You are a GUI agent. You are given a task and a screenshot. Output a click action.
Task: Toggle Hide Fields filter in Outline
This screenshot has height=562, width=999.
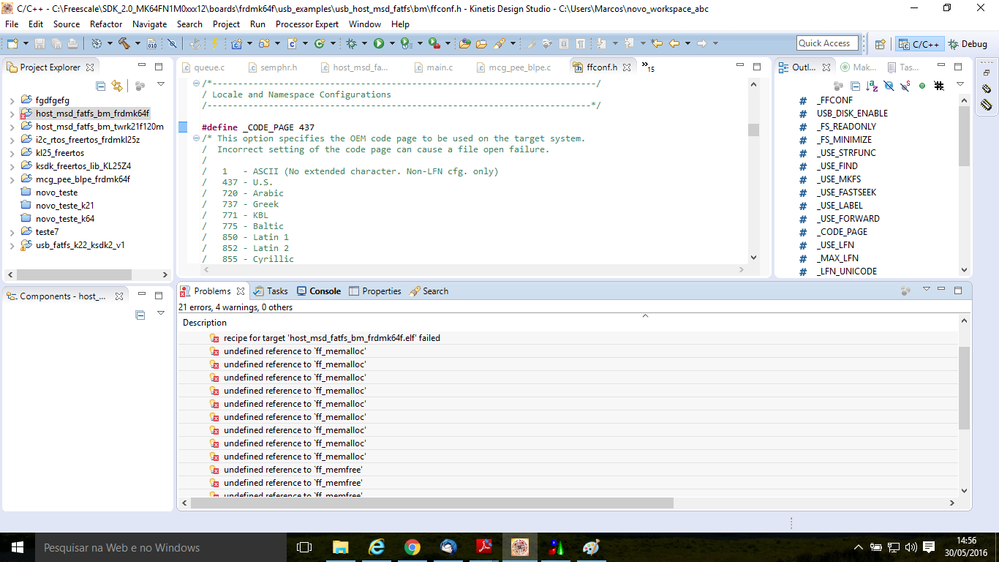click(888, 85)
